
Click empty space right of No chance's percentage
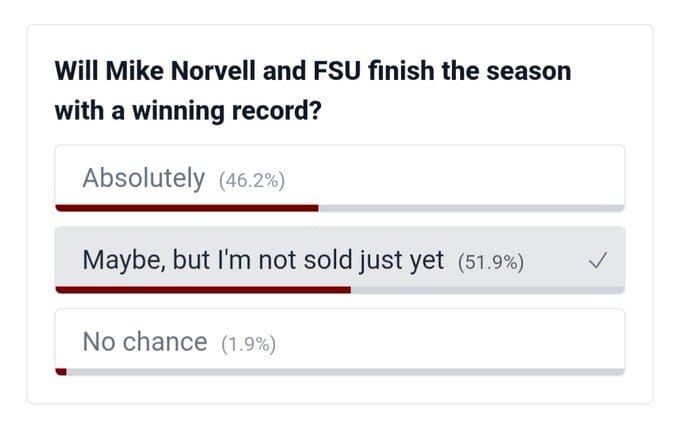tap(450, 342)
